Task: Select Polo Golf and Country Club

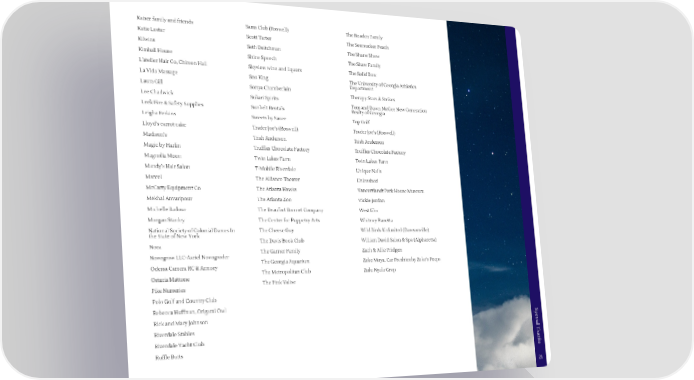Action: 184,301
